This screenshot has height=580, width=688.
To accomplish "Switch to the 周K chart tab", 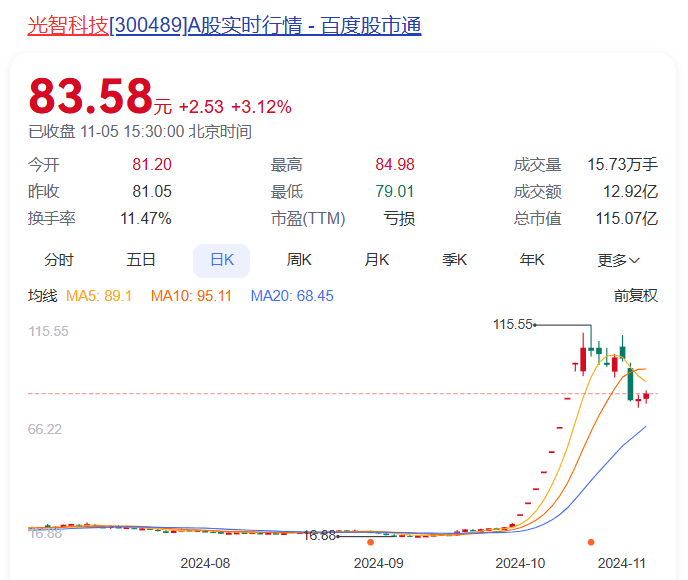I will click(x=299, y=260).
